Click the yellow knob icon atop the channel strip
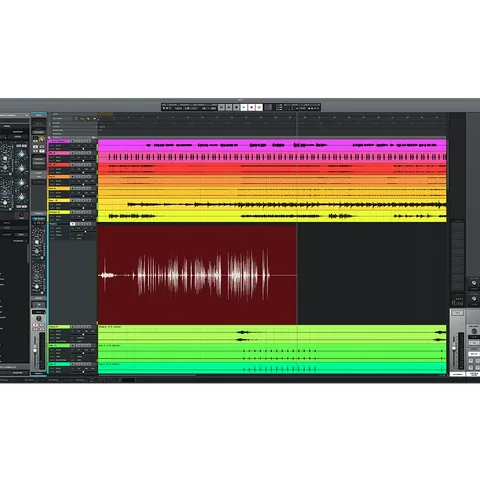 pyautogui.click(x=42, y=139)
